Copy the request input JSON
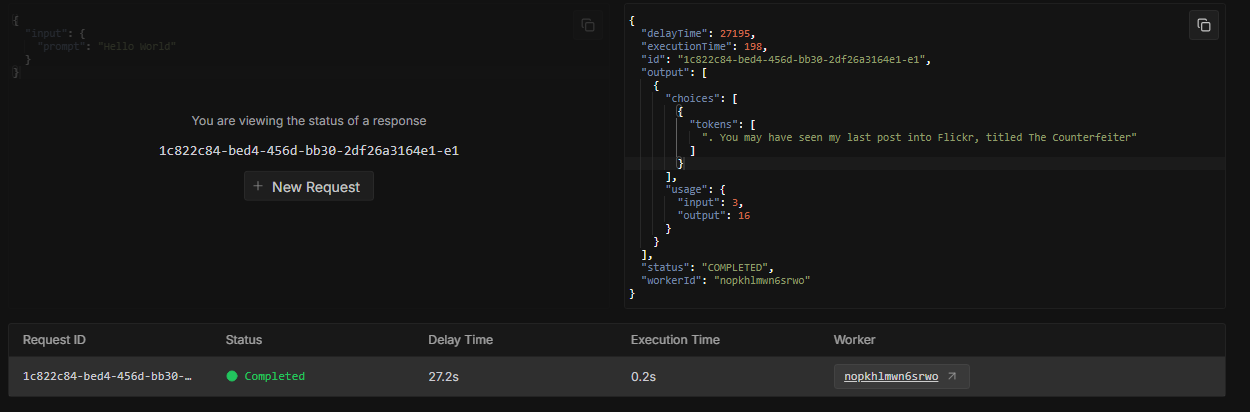 pyautogui.click(x=588, y=25)
